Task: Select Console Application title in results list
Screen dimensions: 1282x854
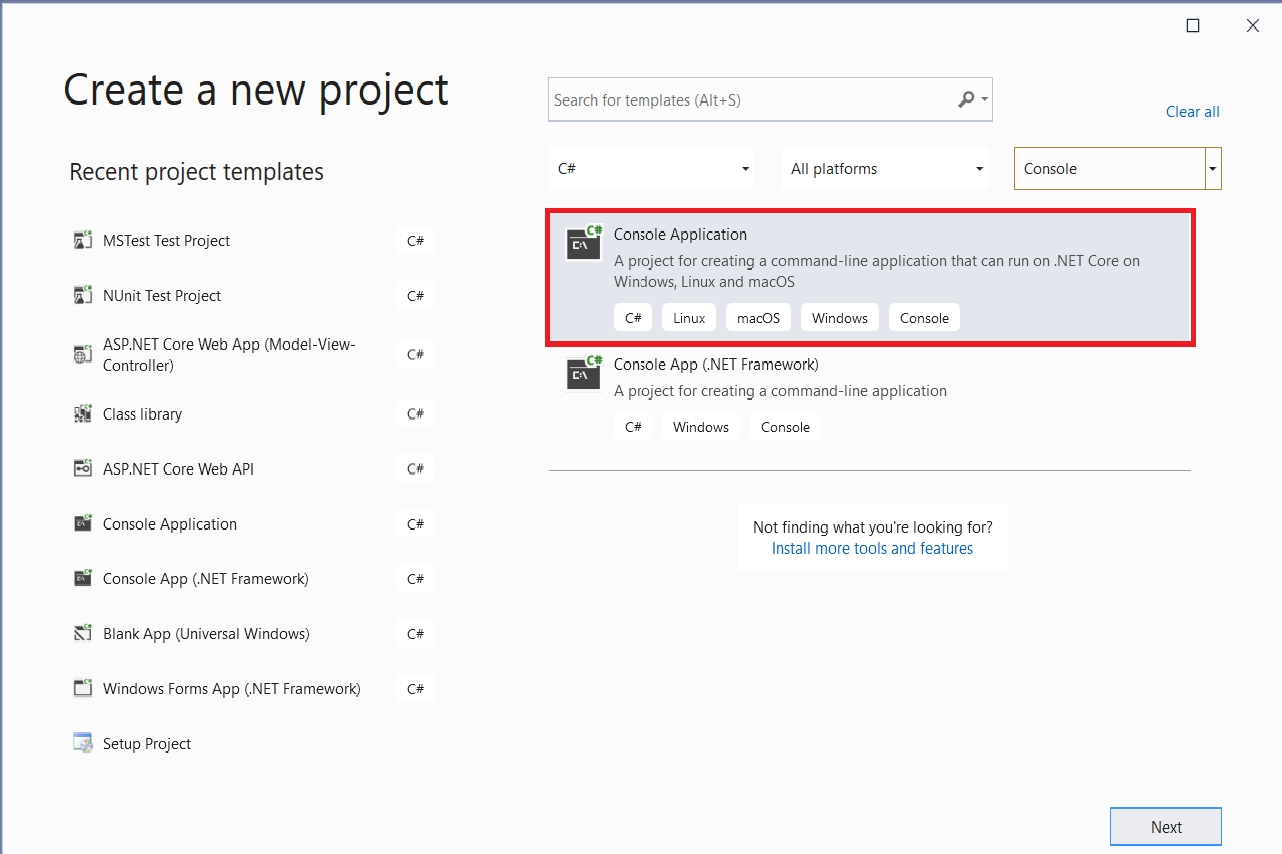Action: tap(680, 235)
